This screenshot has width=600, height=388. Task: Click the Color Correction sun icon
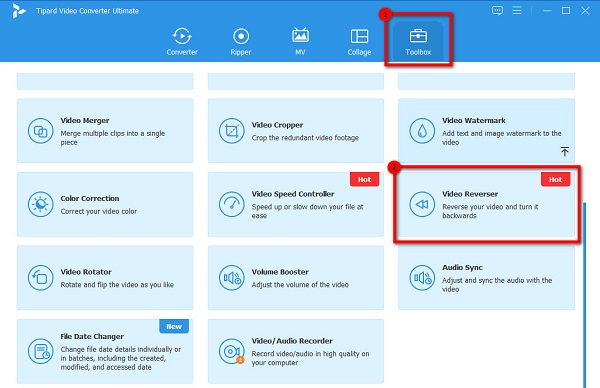click(x=40, y=204)
